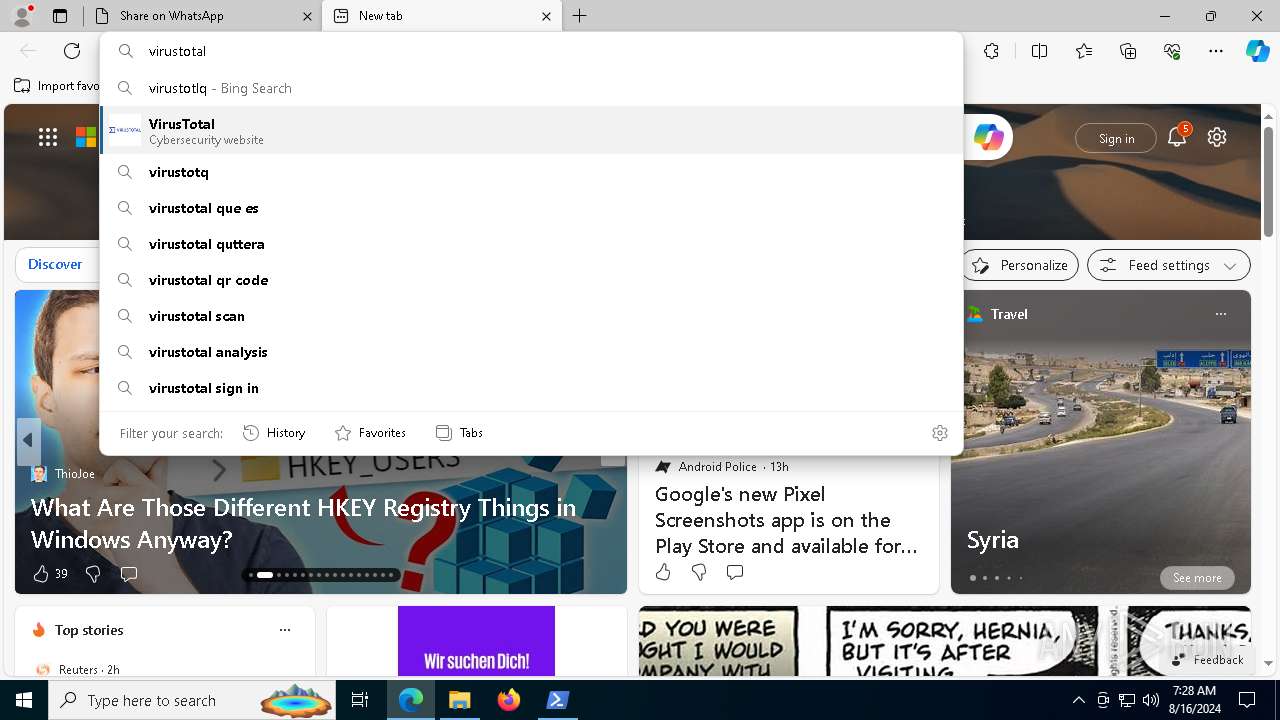1280x720 pixels.
Task: Open the Google Pixel Screenshots headline
Action: (x=786, y=520)
